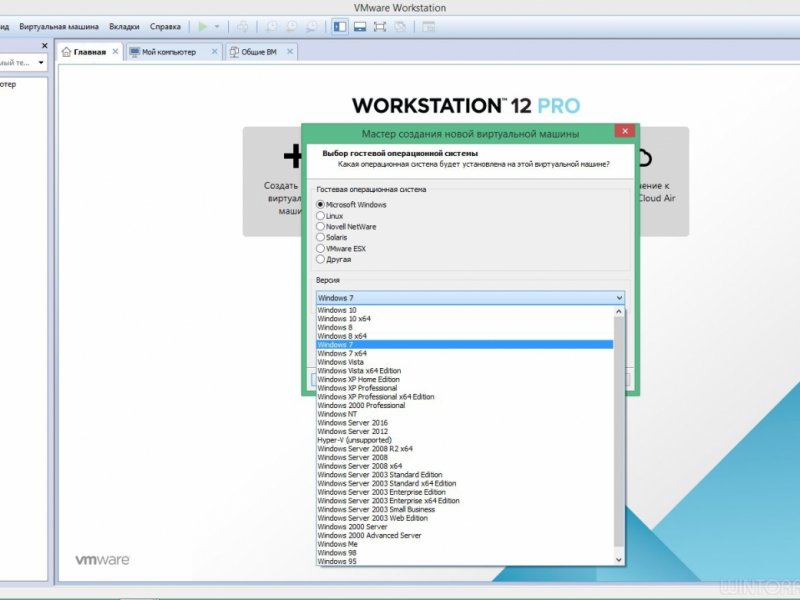Choose Windows Me in the version list
This screenshot has width=800, height=600.
[465, 544]
